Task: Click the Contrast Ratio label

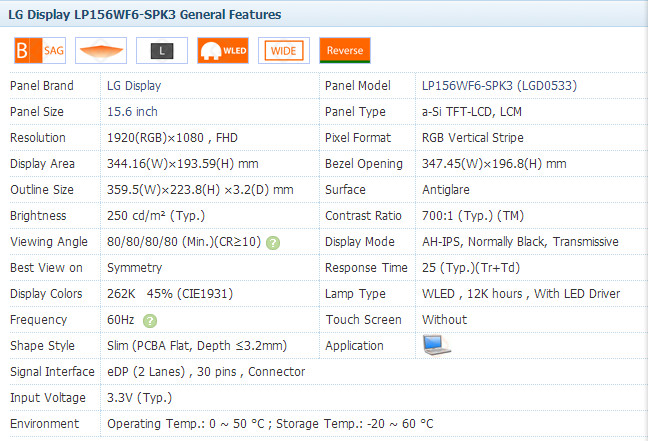Action: (x=363, y=216)
